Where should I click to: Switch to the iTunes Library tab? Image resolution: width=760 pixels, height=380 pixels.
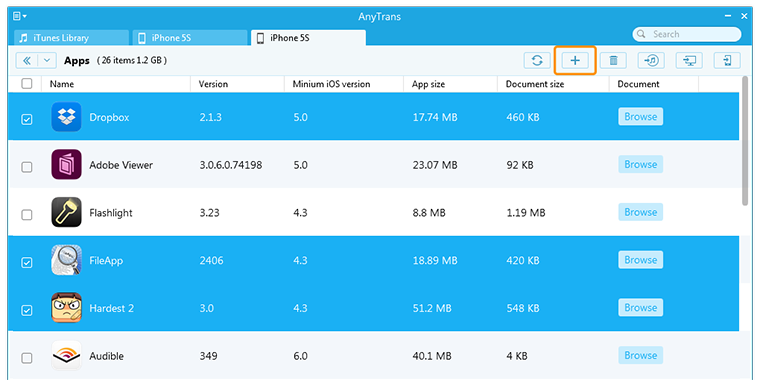click(x=72, y=38)
